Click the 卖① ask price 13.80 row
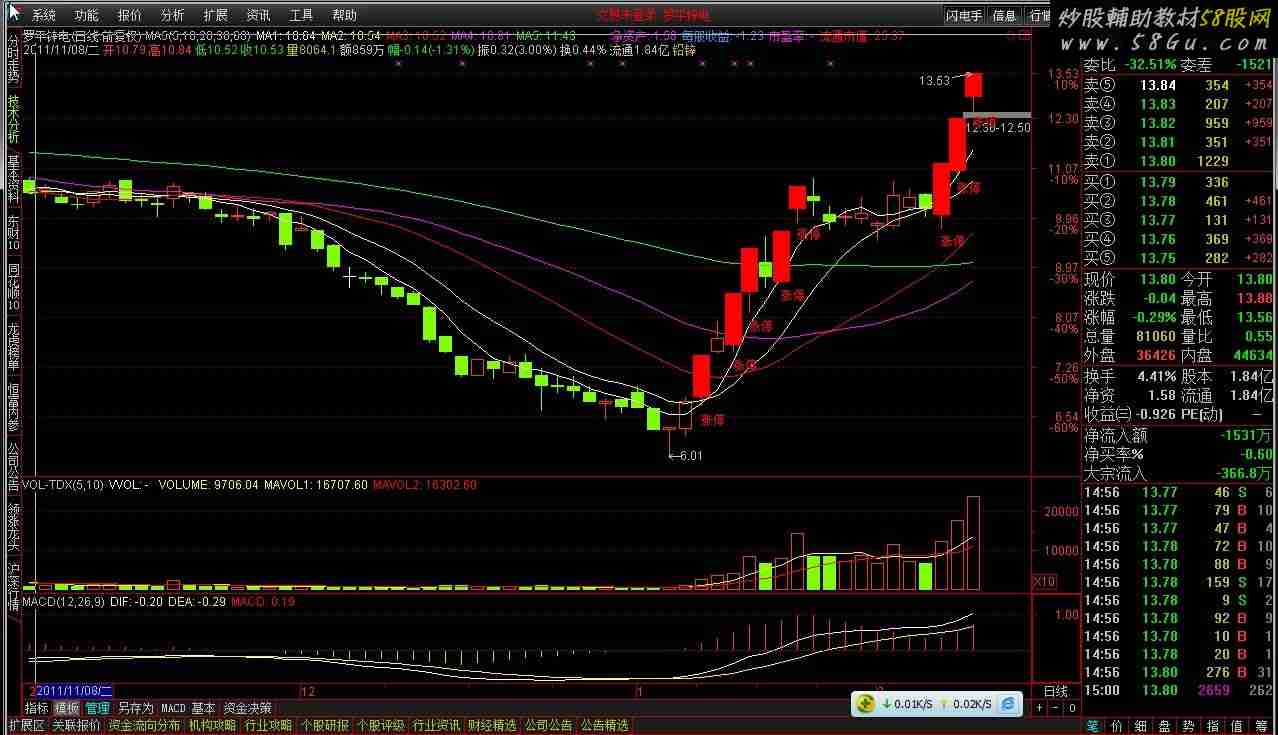This screenshot has height=735, width=1278. [1179, 161]
